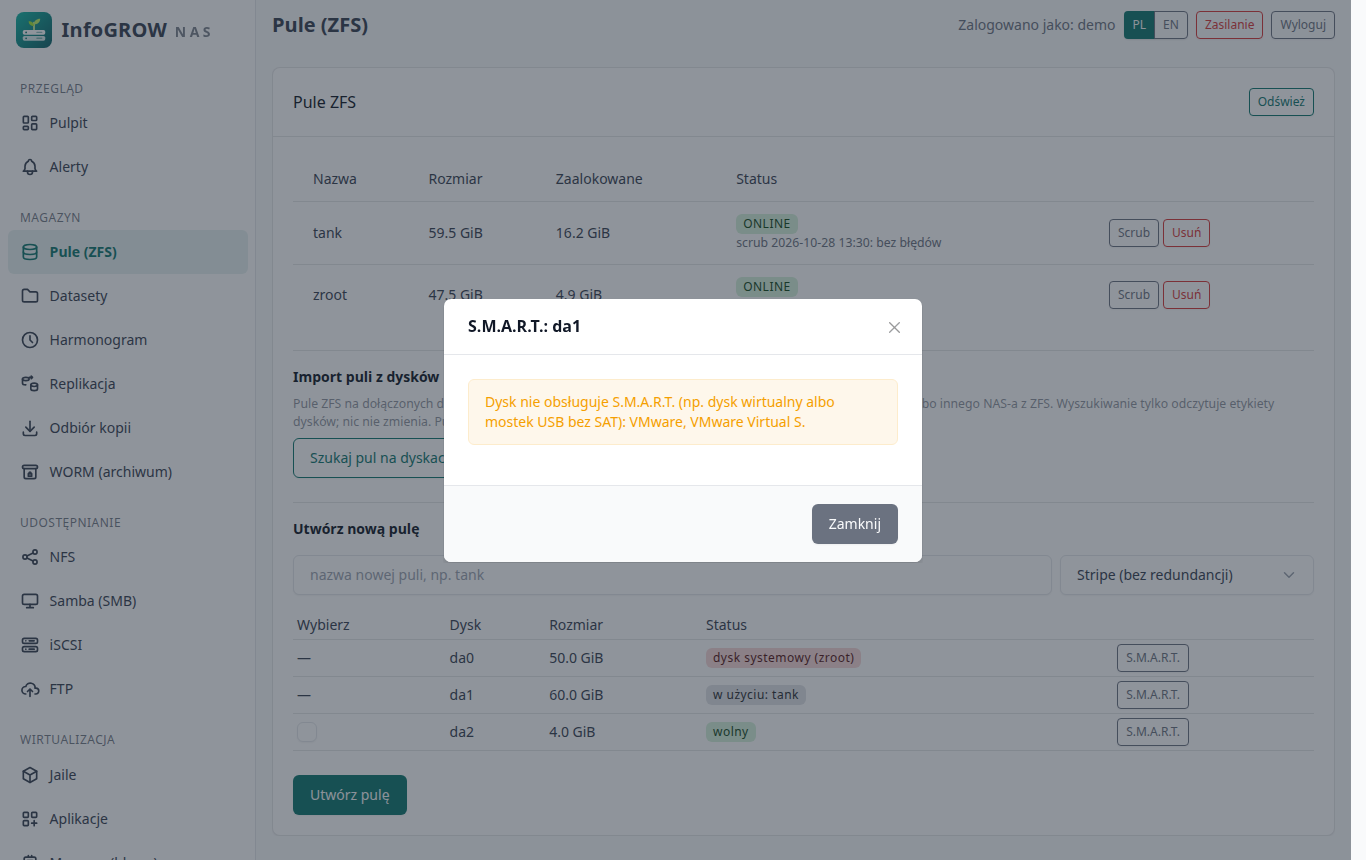The image size is (1366, 860).
Task: Expand Stripe (bez redundancji) dropdown
Action: pos(1186,575)
